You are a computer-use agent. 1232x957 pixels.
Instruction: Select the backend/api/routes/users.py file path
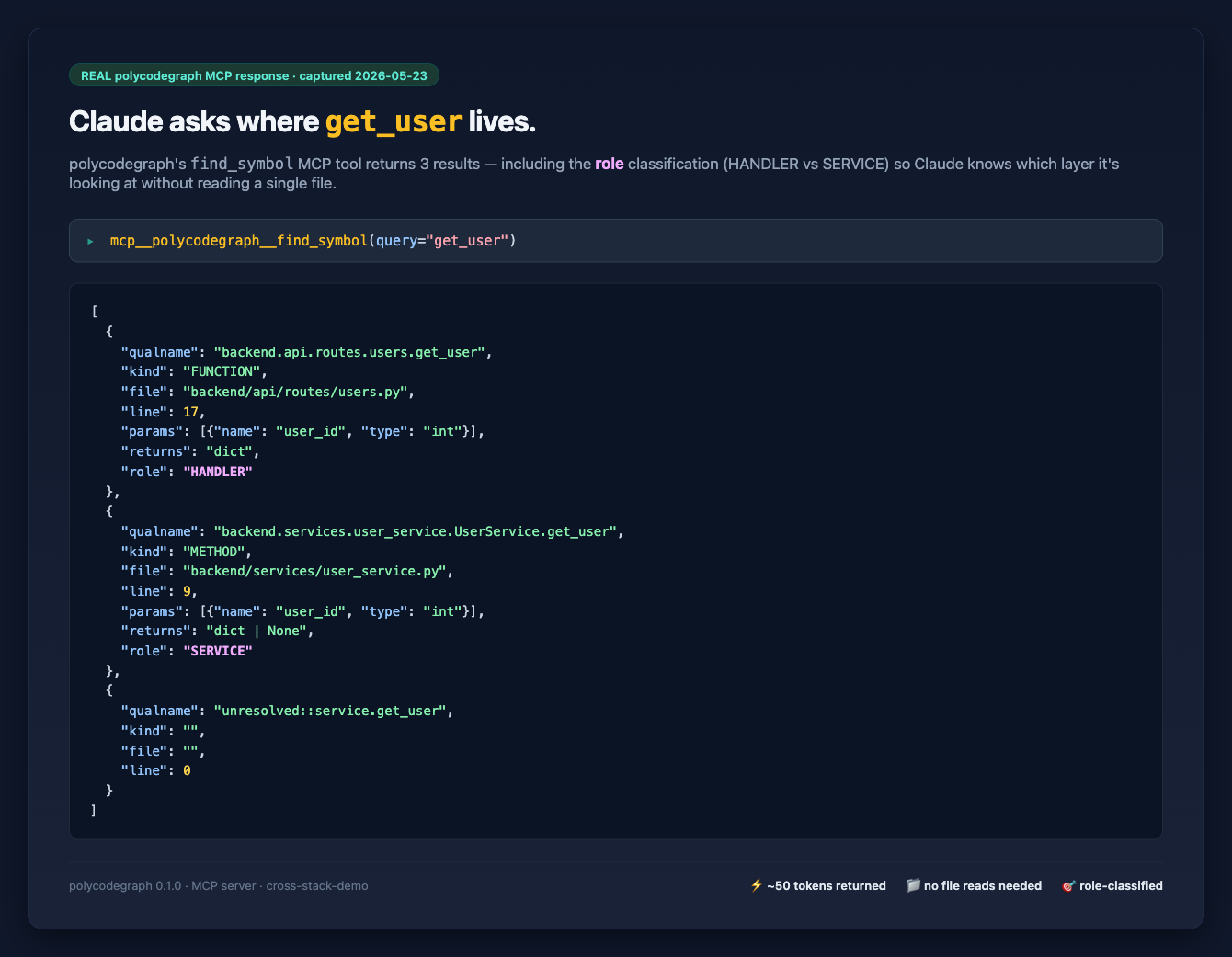coord(295,392)
